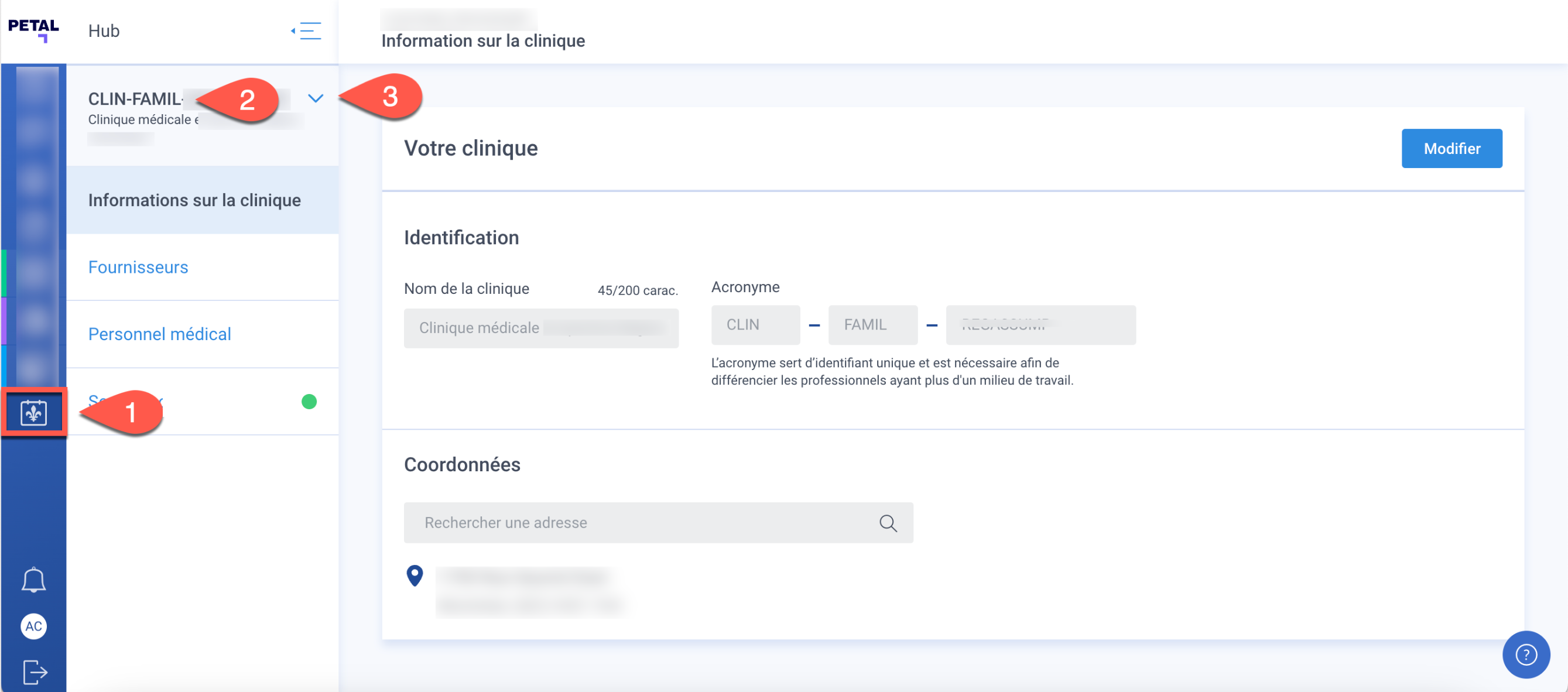Select the Informations sur la clinique section
Image resolution: width=1568 pixels, height=692 pixels.
pyautogui.click(x=194, y=200)
